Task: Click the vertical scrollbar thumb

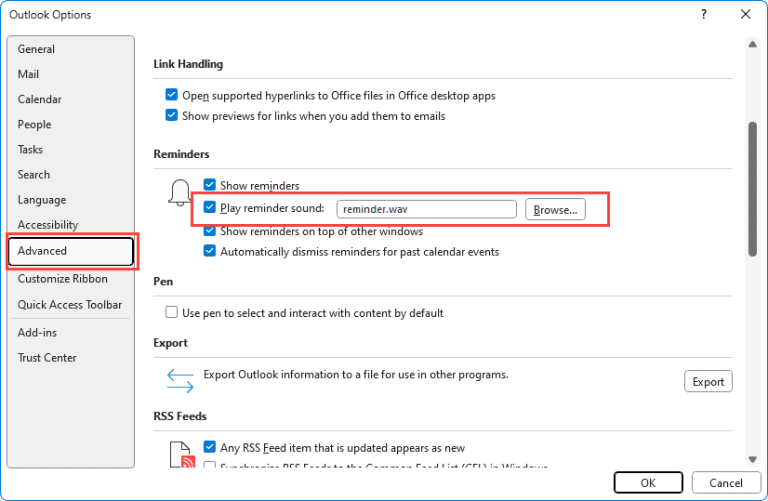Action: [x=752, y=190]
